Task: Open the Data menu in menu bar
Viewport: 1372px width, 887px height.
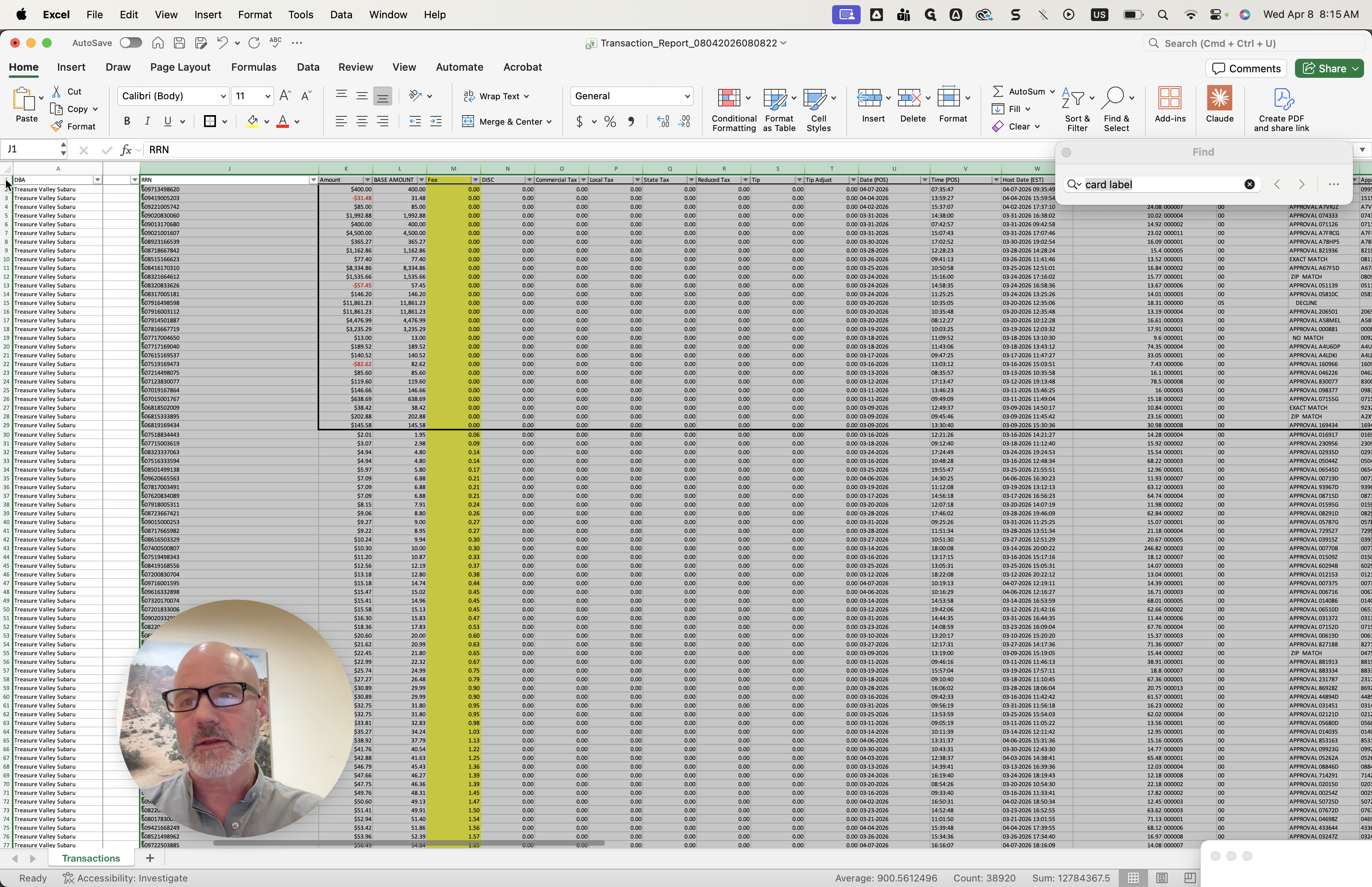Action: tap(341, 14)
